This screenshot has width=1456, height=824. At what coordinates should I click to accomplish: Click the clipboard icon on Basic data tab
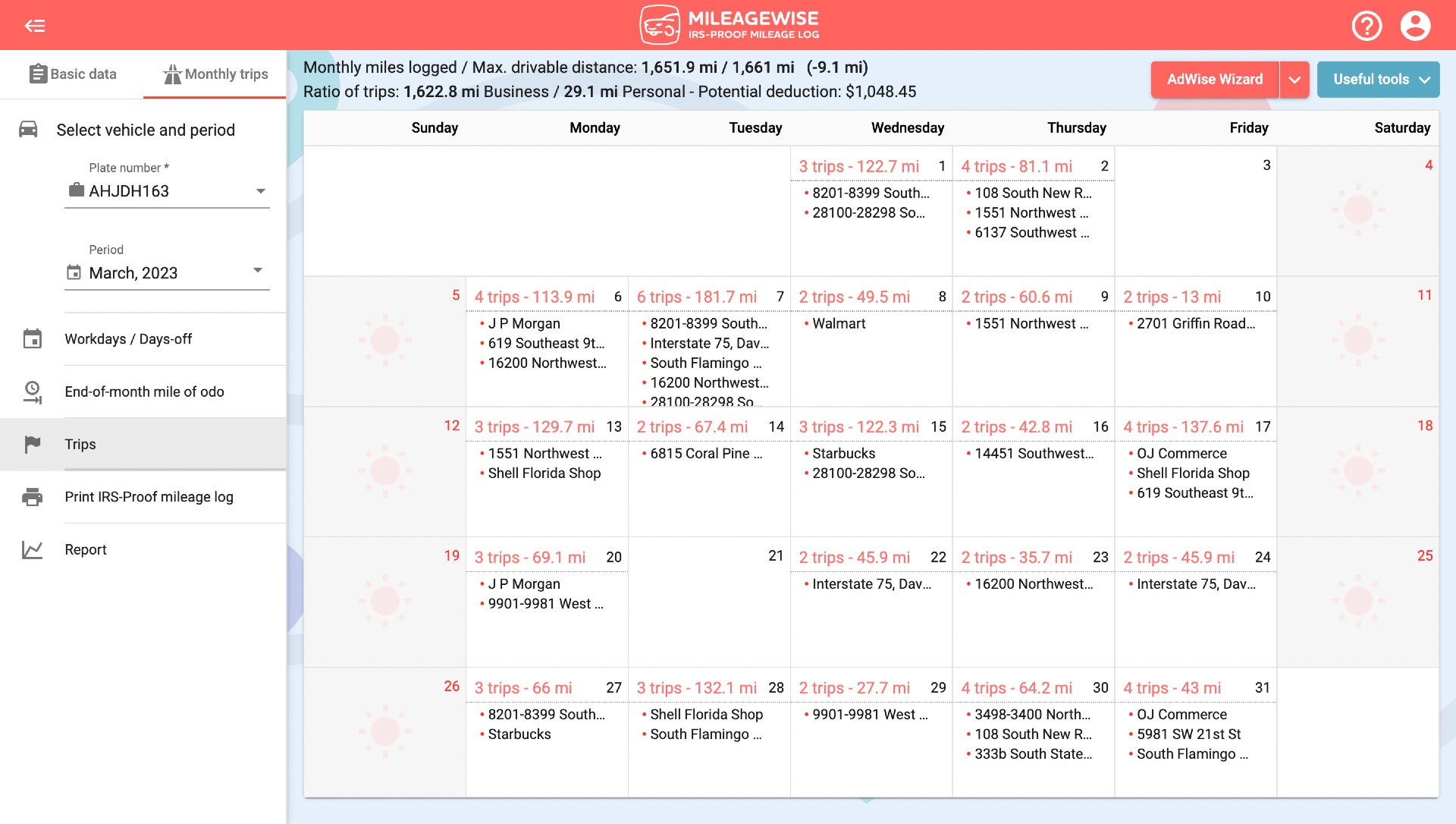38,74
